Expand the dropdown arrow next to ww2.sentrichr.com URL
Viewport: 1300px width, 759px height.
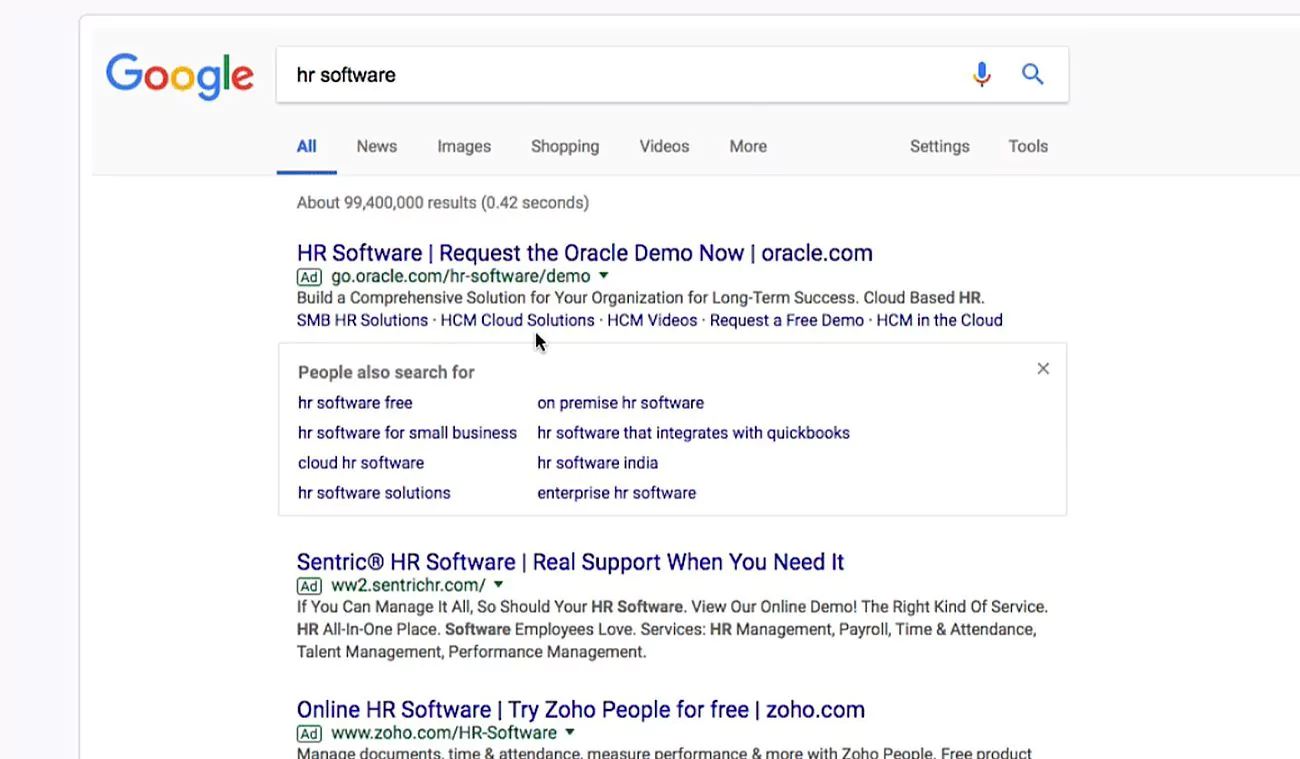coord(498,585)
